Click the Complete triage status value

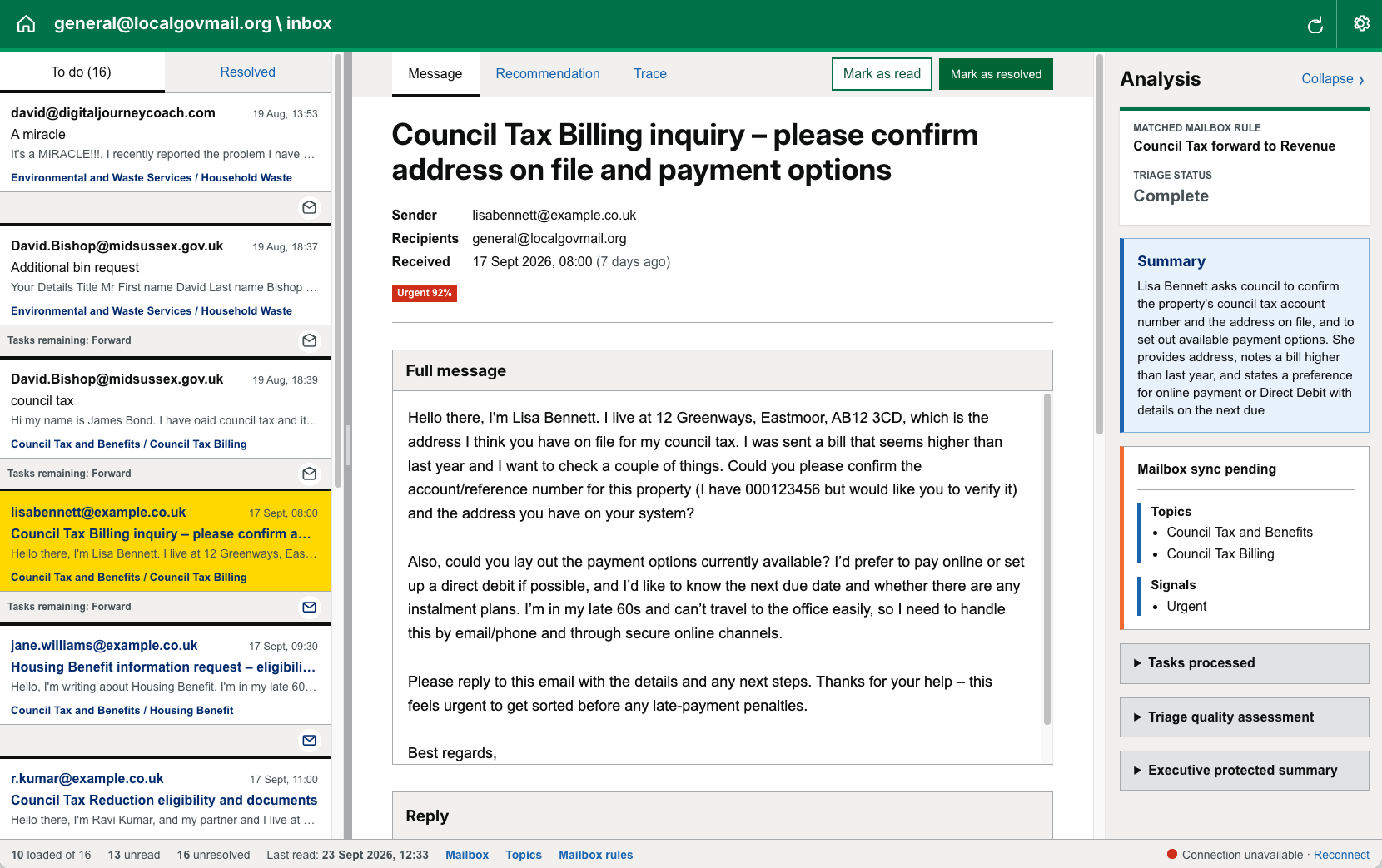[1171, 196]
